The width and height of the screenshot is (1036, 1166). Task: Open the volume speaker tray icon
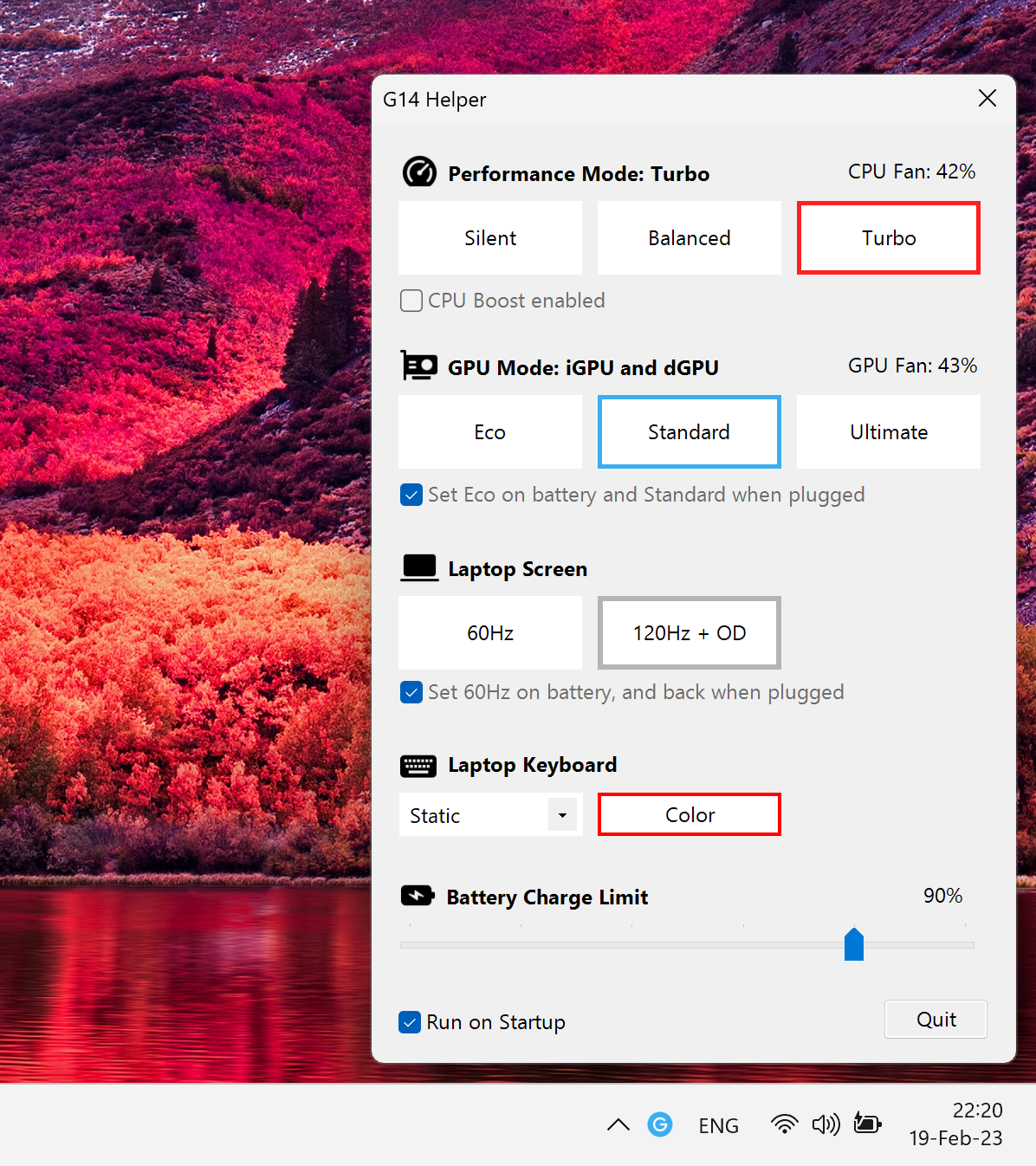coord(826,1124)
